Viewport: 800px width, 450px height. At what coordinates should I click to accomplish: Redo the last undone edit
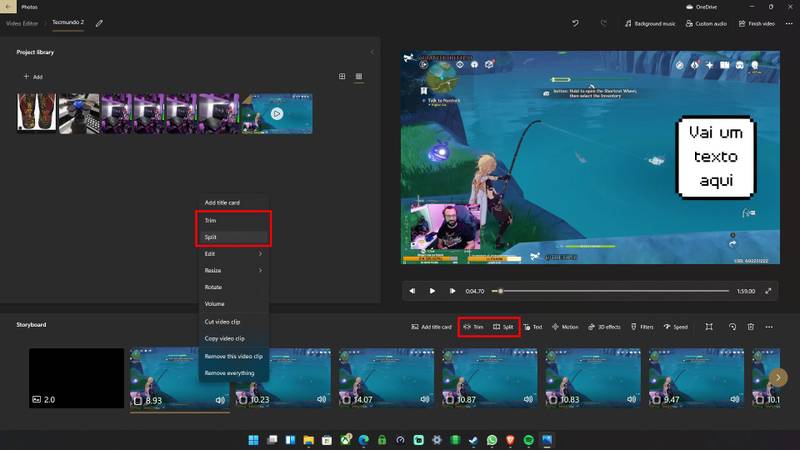pos(603,23)
